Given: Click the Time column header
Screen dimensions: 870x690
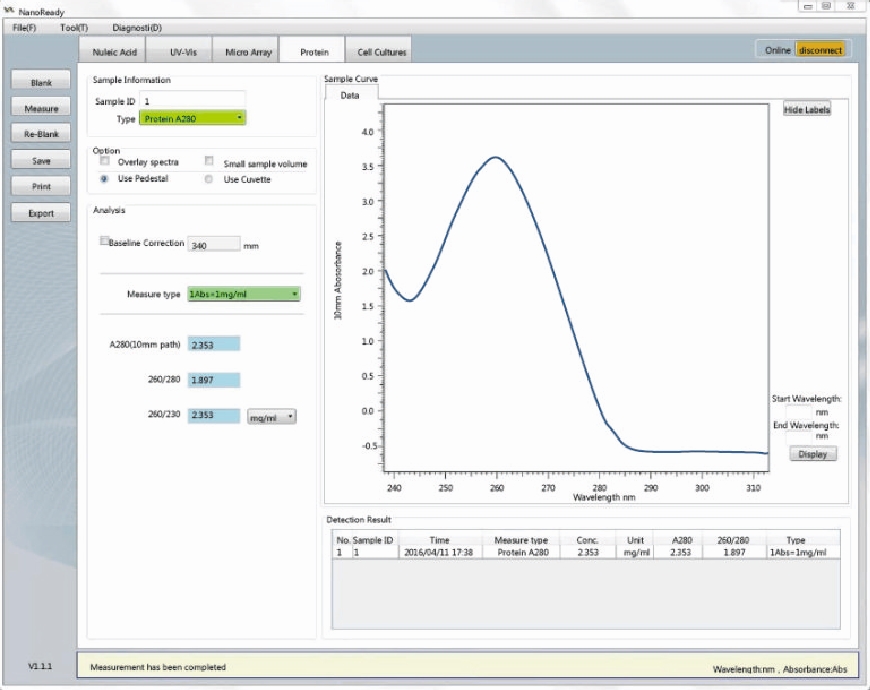Looking at the screenshot, I should (439, 540).
